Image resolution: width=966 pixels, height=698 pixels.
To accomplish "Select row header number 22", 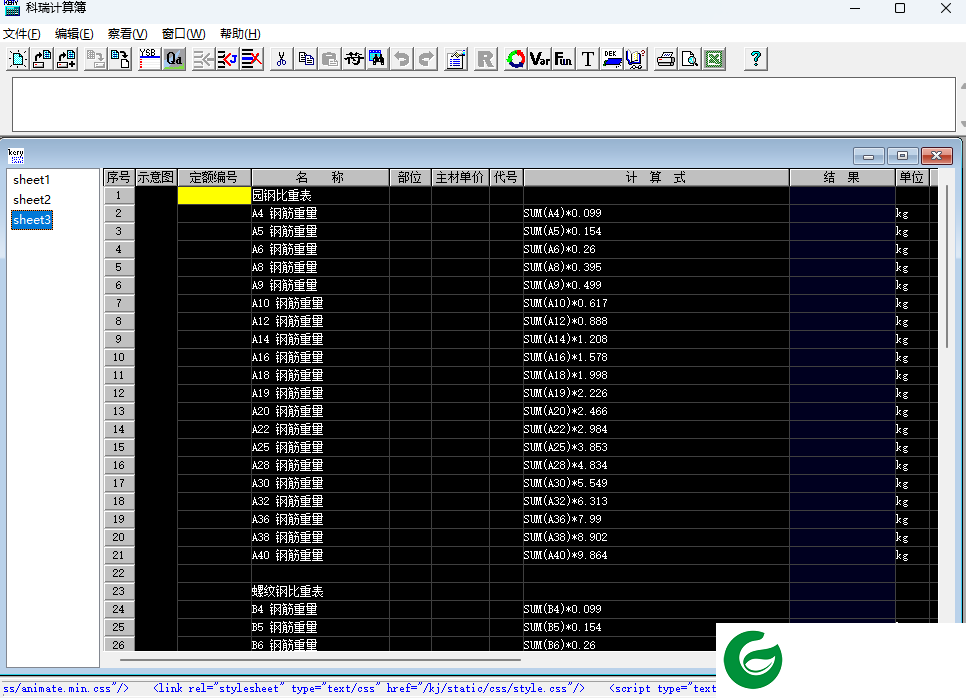I will (x=119, y=573).
